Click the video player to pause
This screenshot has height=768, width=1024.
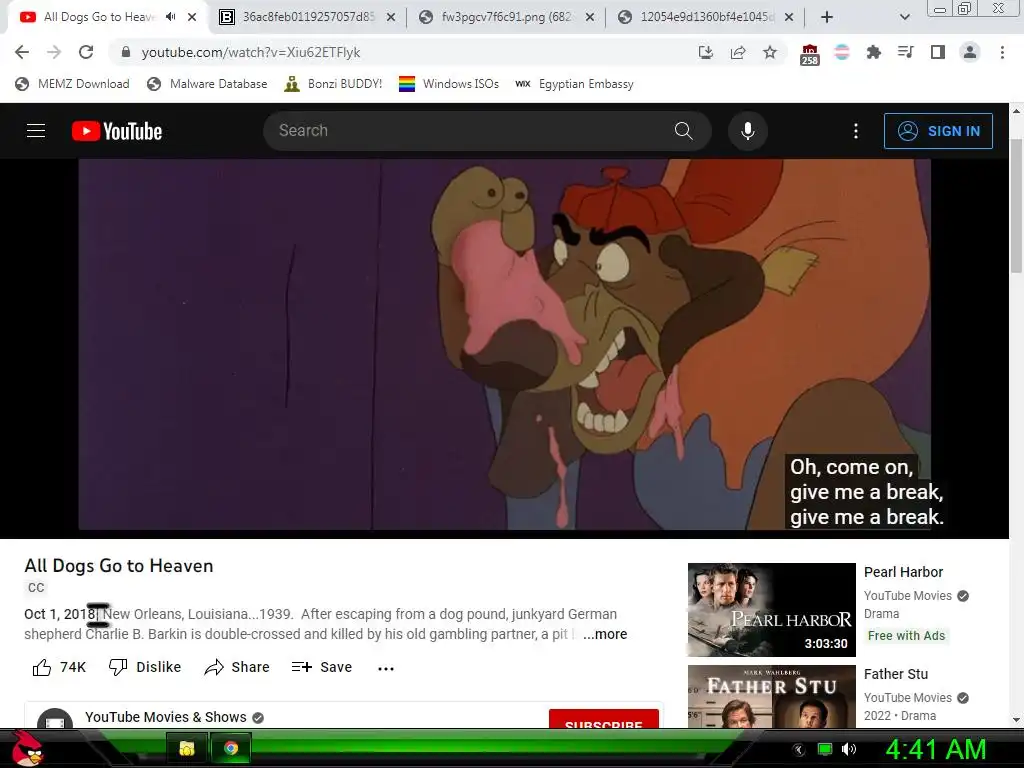[504, 344]
